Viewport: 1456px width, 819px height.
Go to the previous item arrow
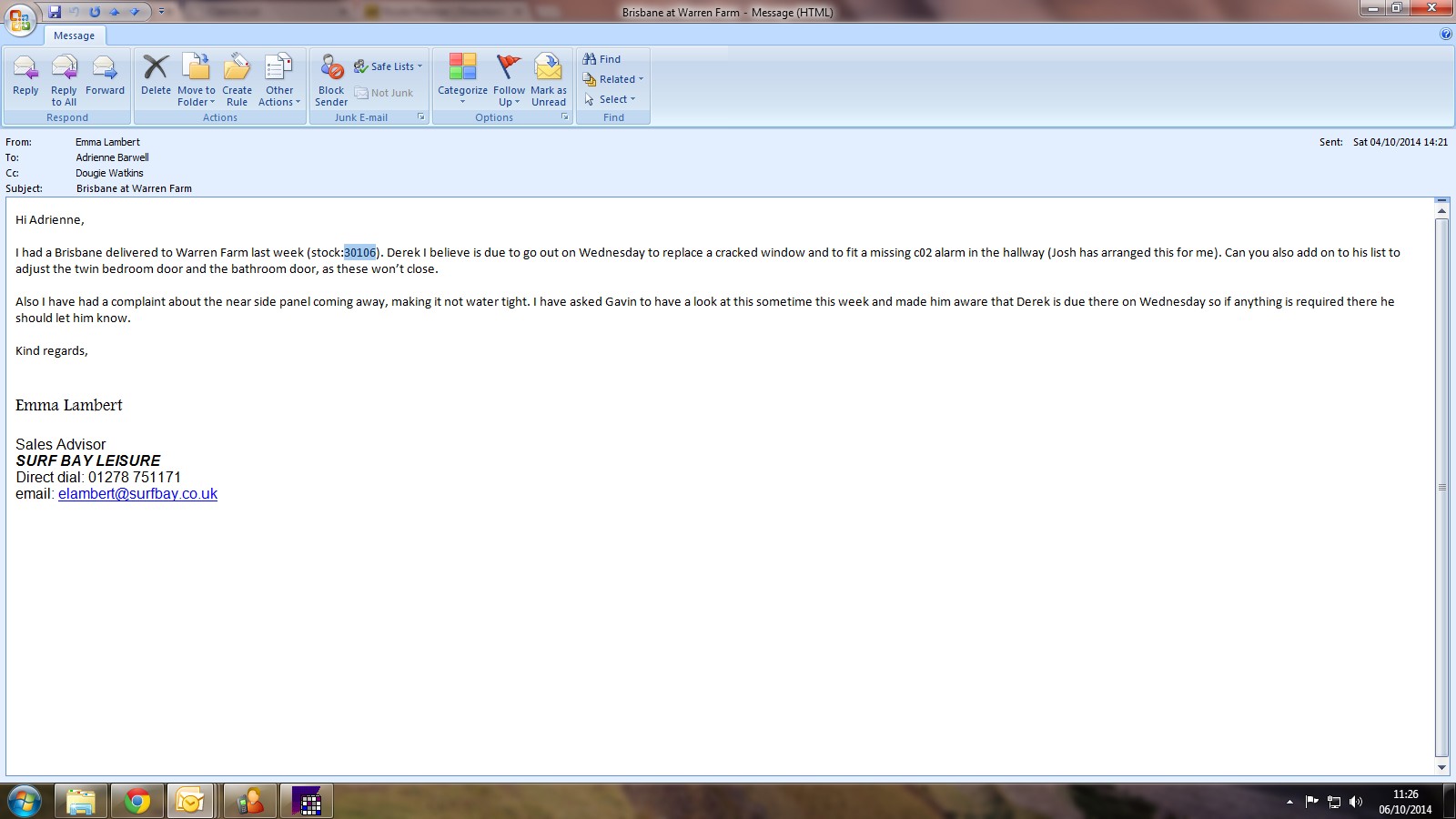(115, 12)
